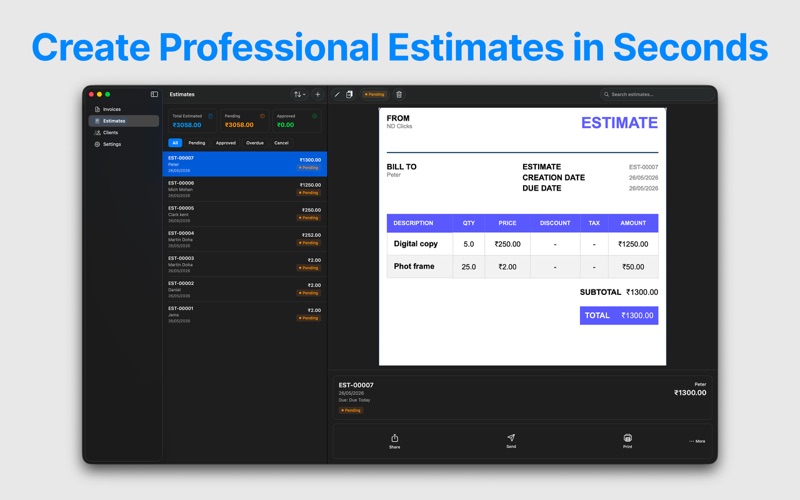Duplicate estimate with the copy icon
This screenshot has height=500, width=800.
[349, 94]
